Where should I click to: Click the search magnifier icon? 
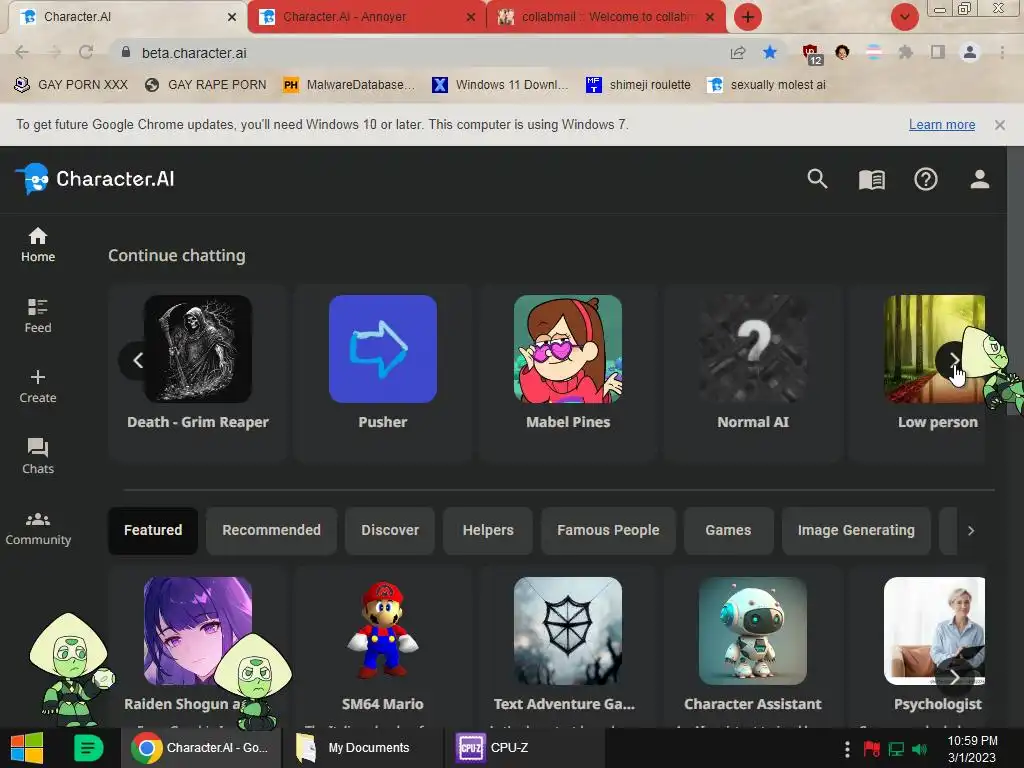pyautogui.click(x=817, y=179)
